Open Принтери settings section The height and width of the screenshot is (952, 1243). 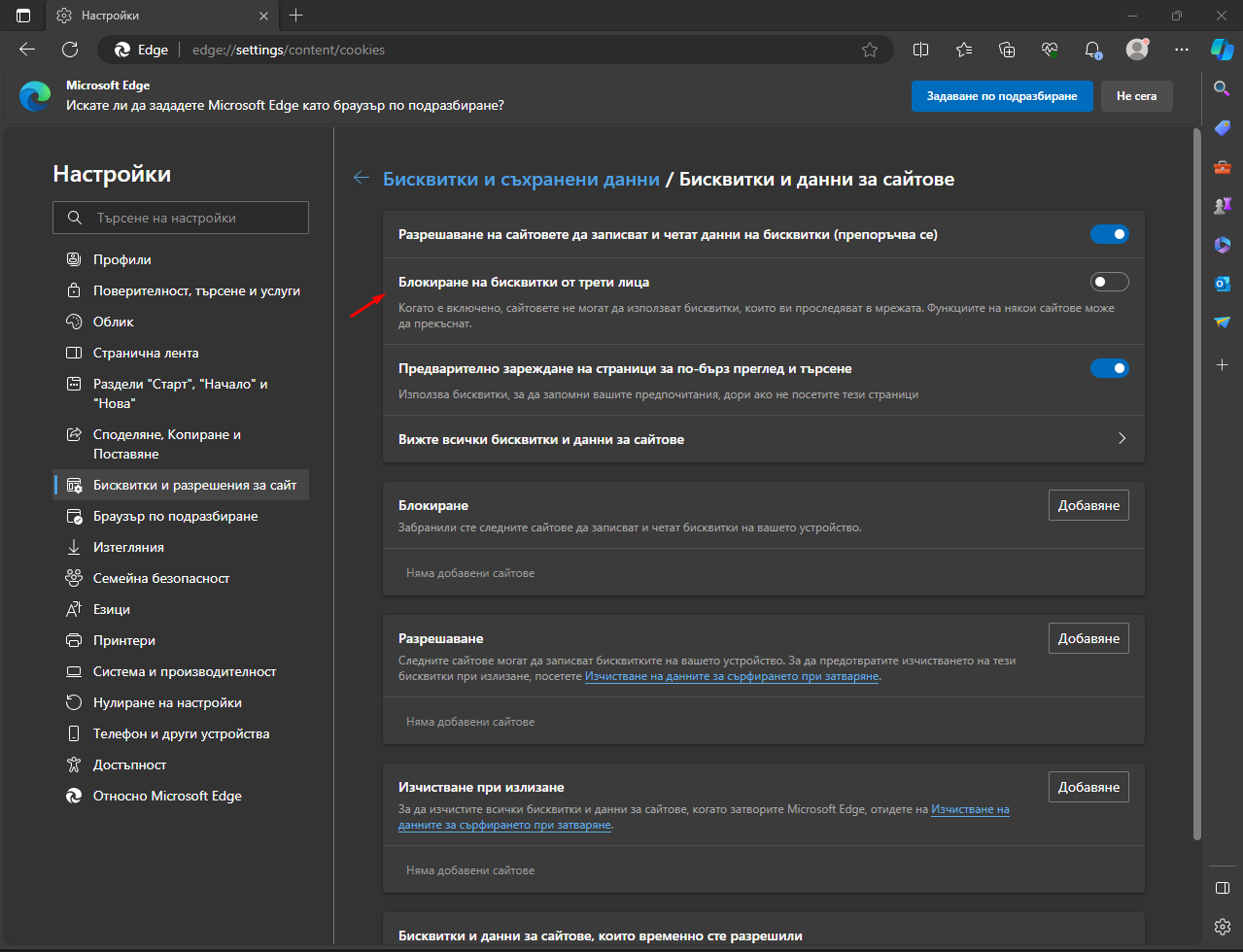pos(181,640)
